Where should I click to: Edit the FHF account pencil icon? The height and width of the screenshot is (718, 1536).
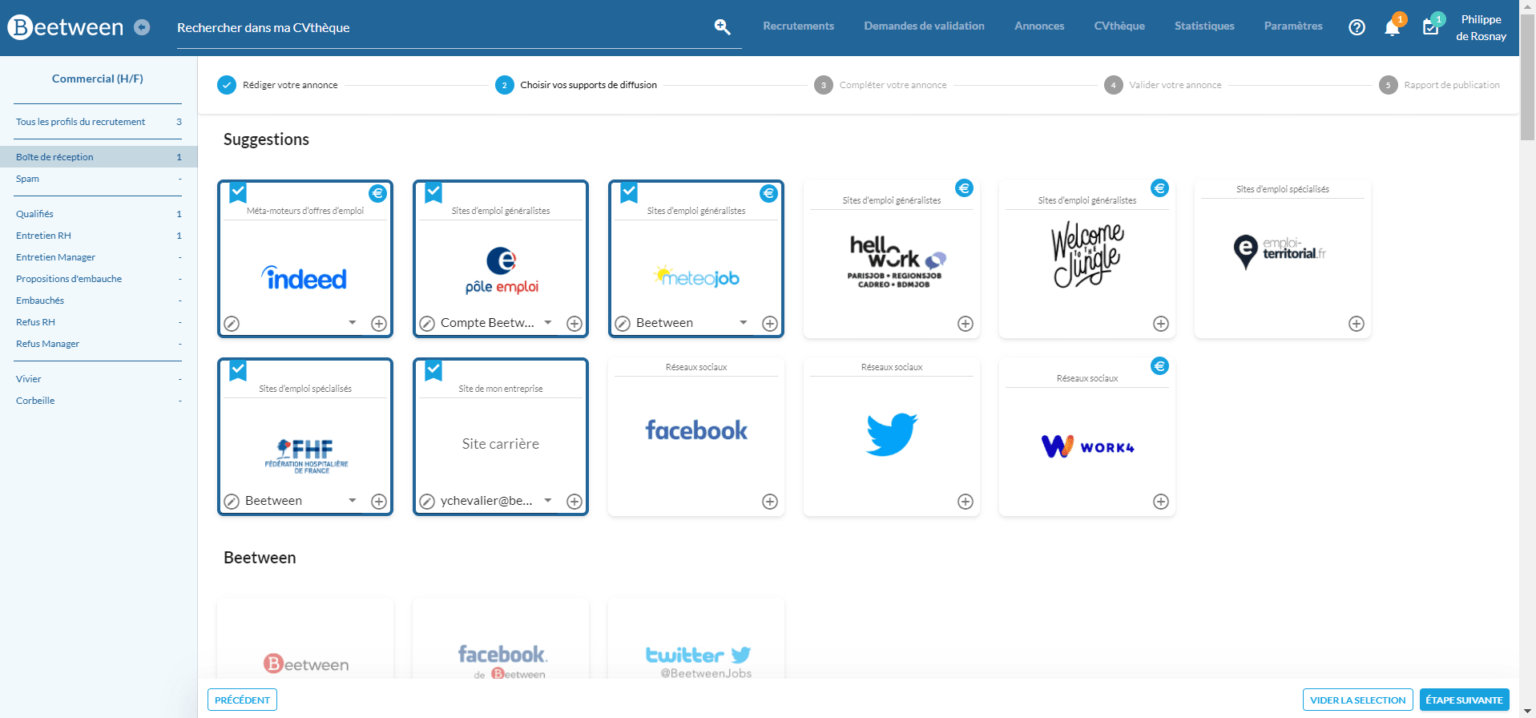231,501
